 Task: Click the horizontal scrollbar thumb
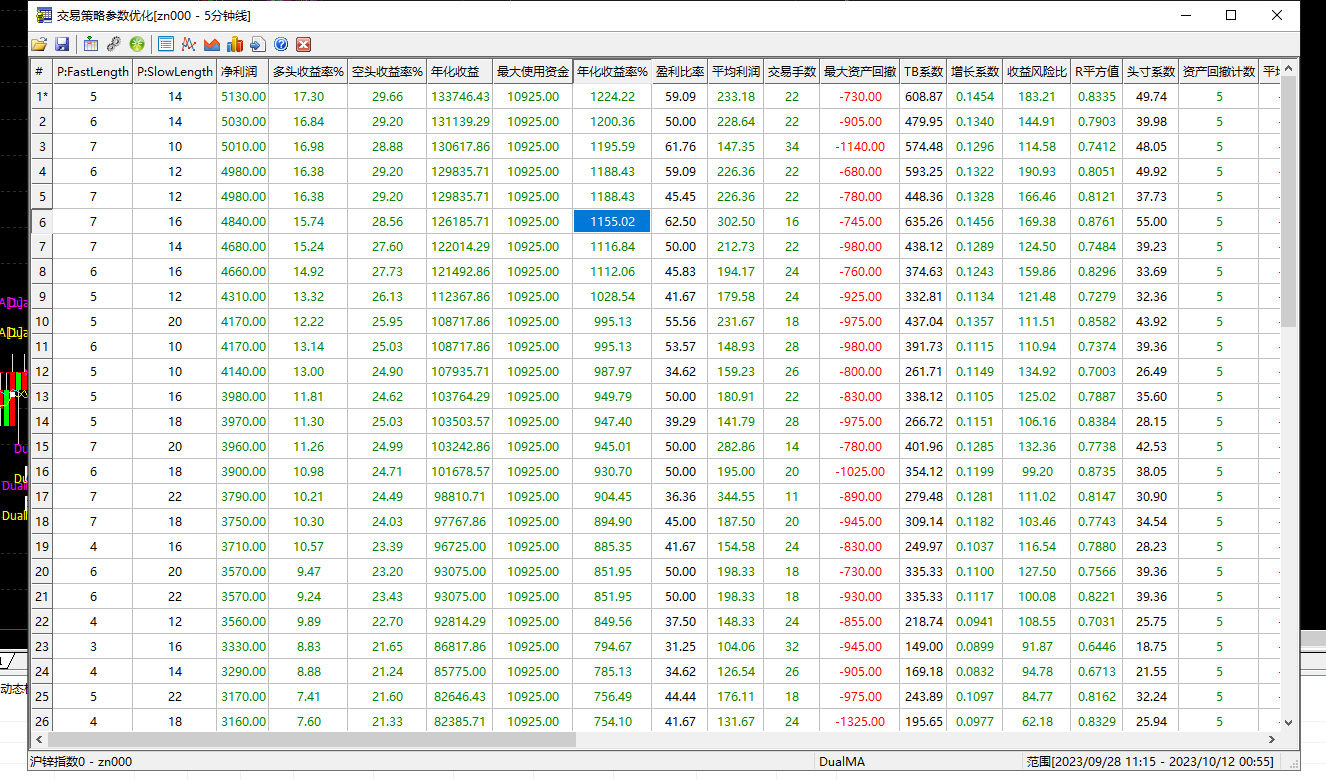[312, 740]
